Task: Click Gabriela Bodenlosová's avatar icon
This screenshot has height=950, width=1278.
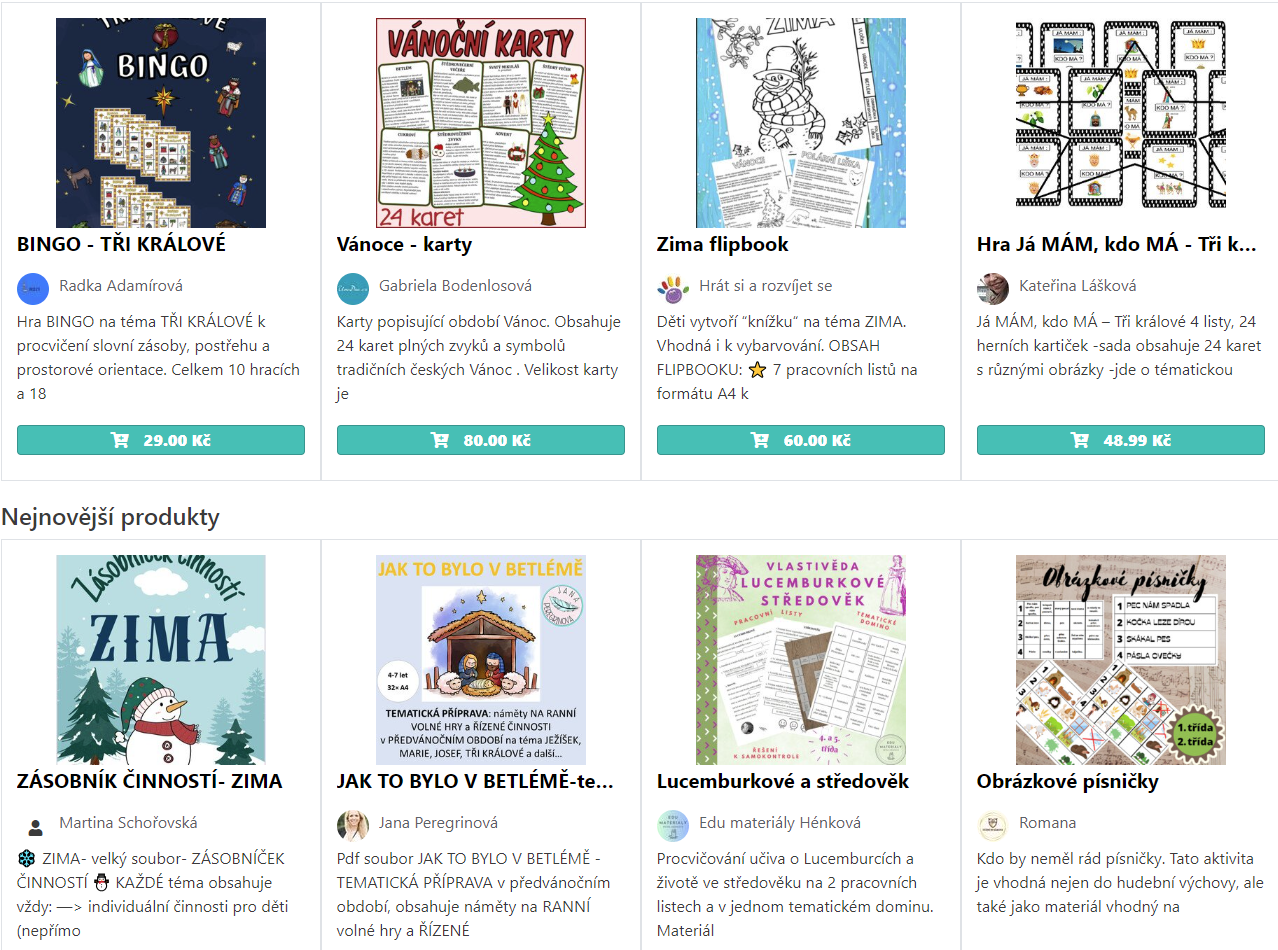Action: pos(353,289)
